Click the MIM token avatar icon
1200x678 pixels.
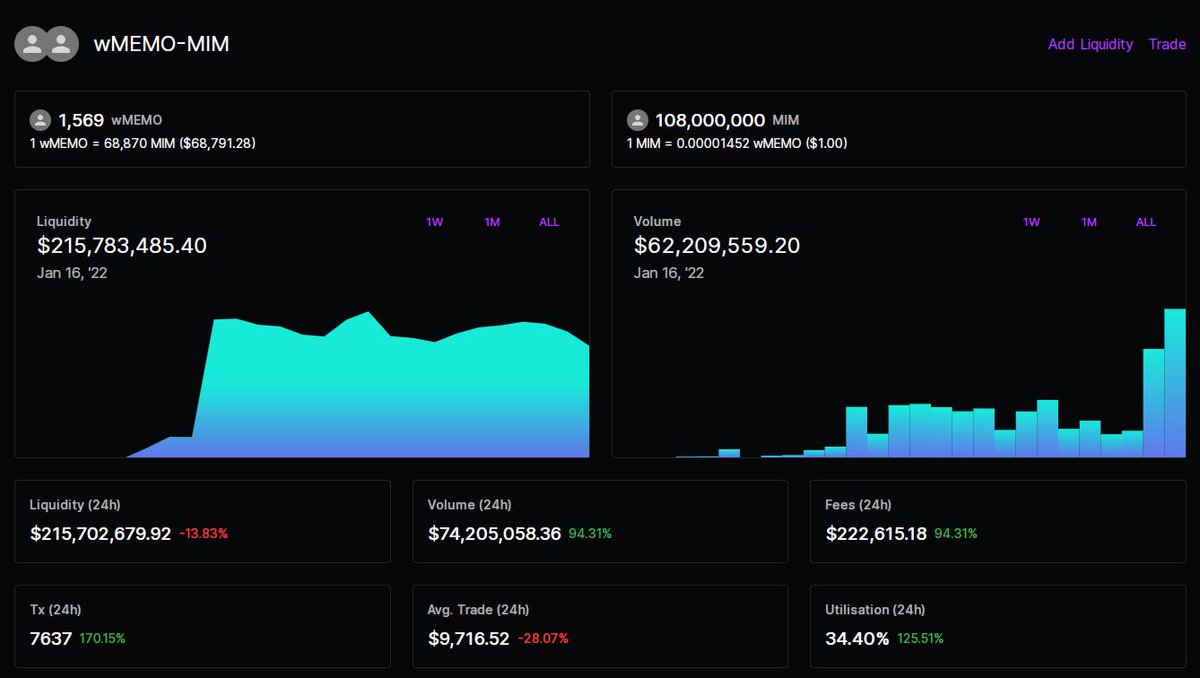[637, 120]
